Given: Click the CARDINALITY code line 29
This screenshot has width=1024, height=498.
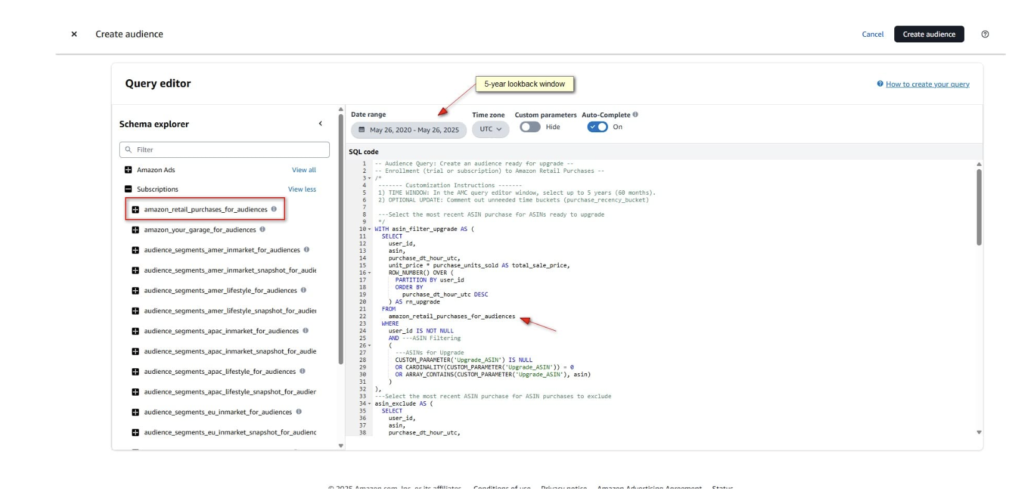Looking at the screenshot, I should point(485,367).
